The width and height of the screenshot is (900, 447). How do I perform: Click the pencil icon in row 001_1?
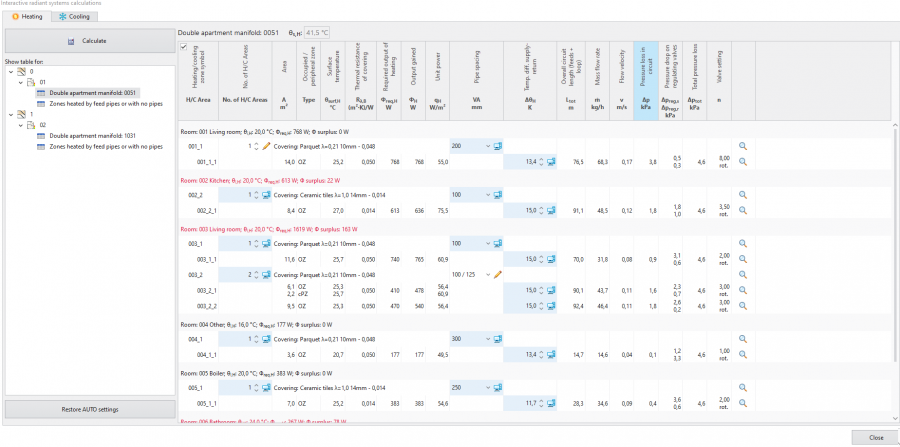(266, 146)
